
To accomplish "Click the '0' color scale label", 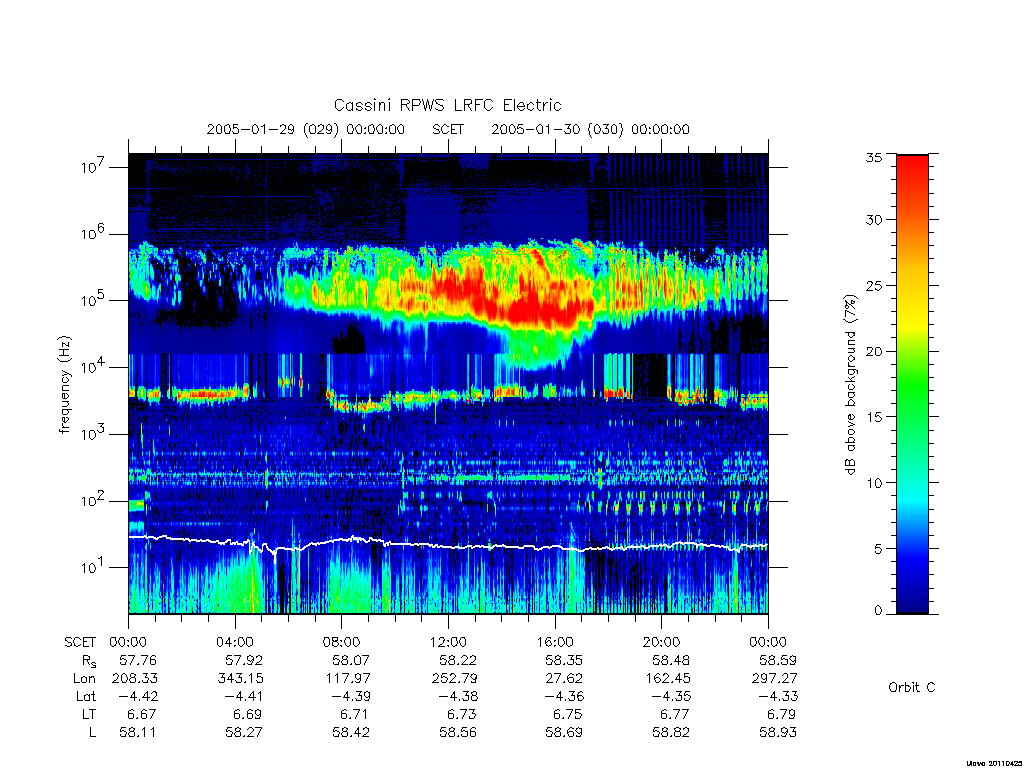I will click(878, 611).
